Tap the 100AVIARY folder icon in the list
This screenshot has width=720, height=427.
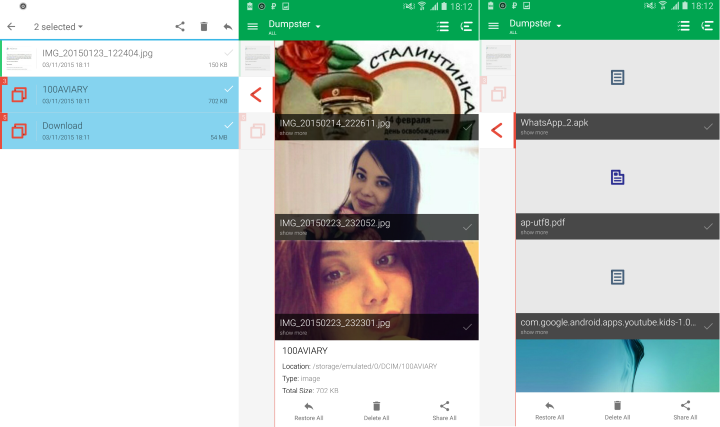[x=19, y=95]
